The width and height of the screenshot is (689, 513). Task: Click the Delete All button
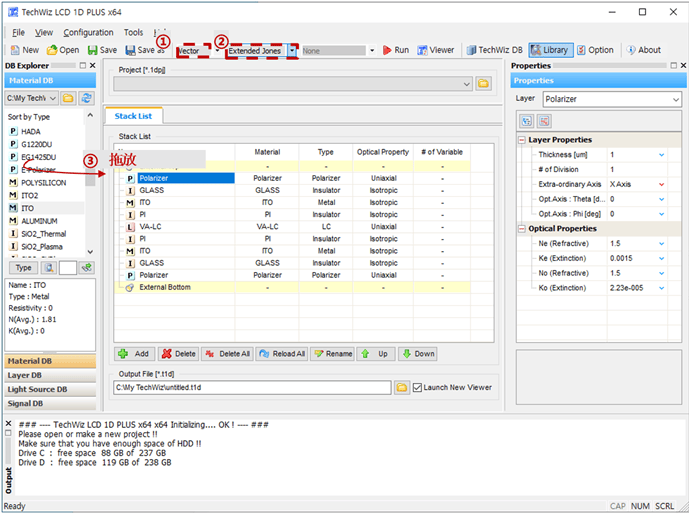[228, 354]
